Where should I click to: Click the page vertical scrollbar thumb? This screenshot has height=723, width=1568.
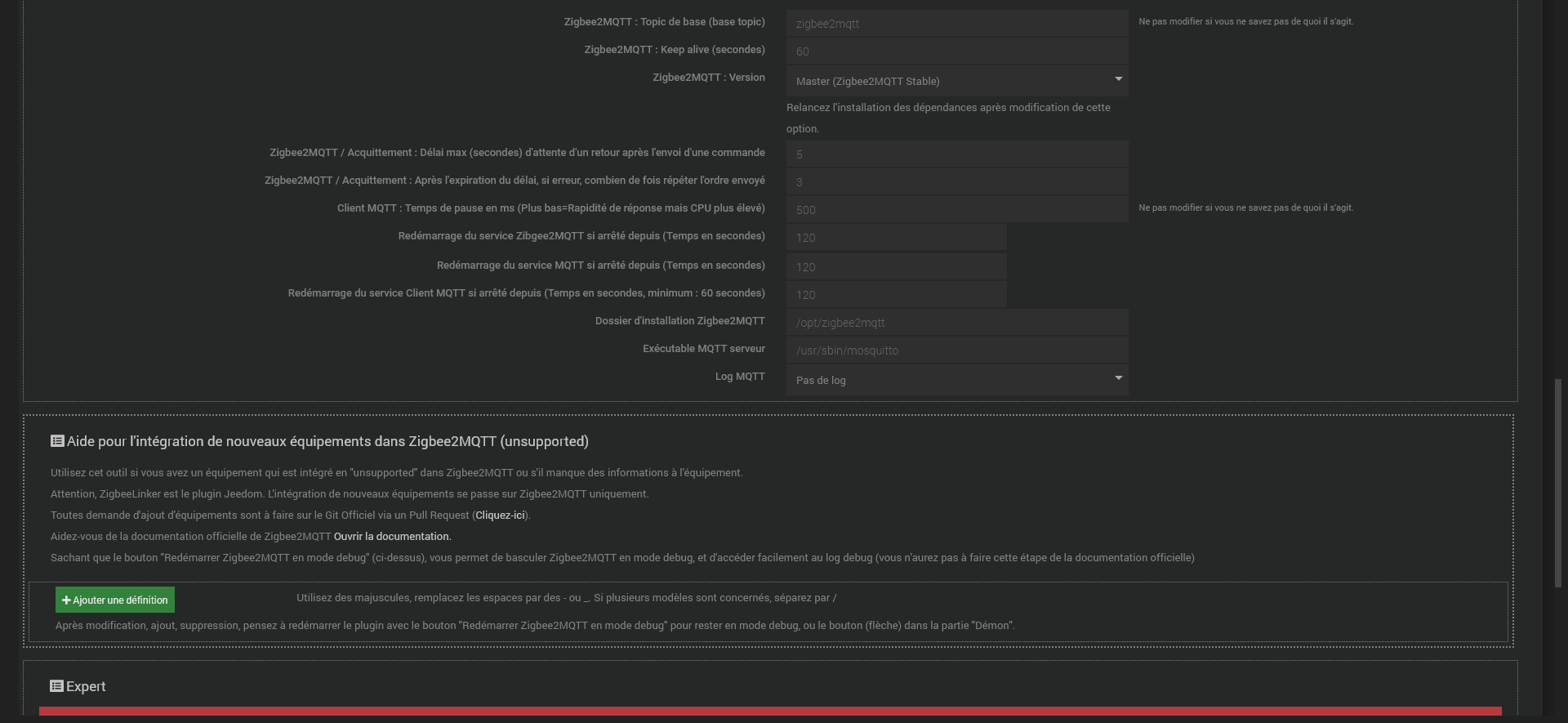point(1557,482)
